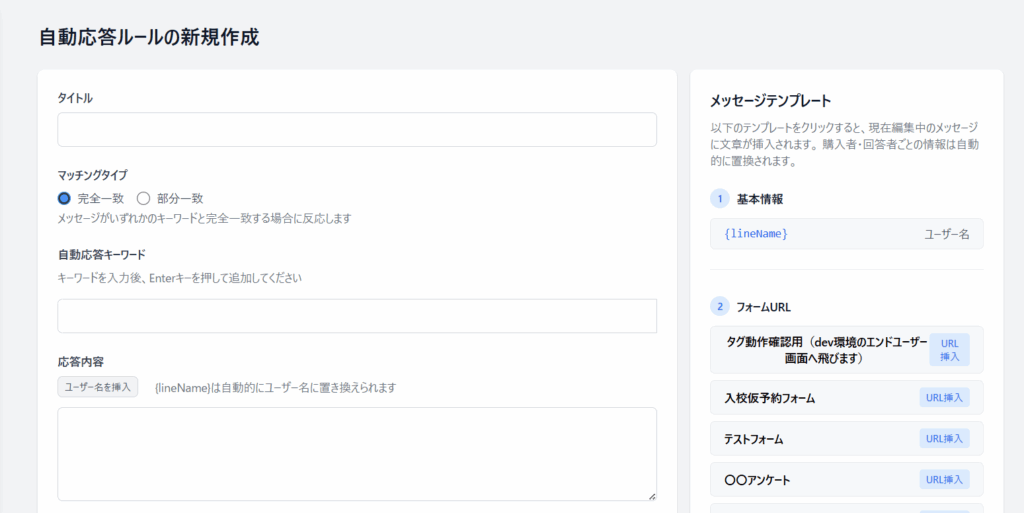Click URL挿入 next to 入校仮予約フォーム

click(x=944, y=397)
